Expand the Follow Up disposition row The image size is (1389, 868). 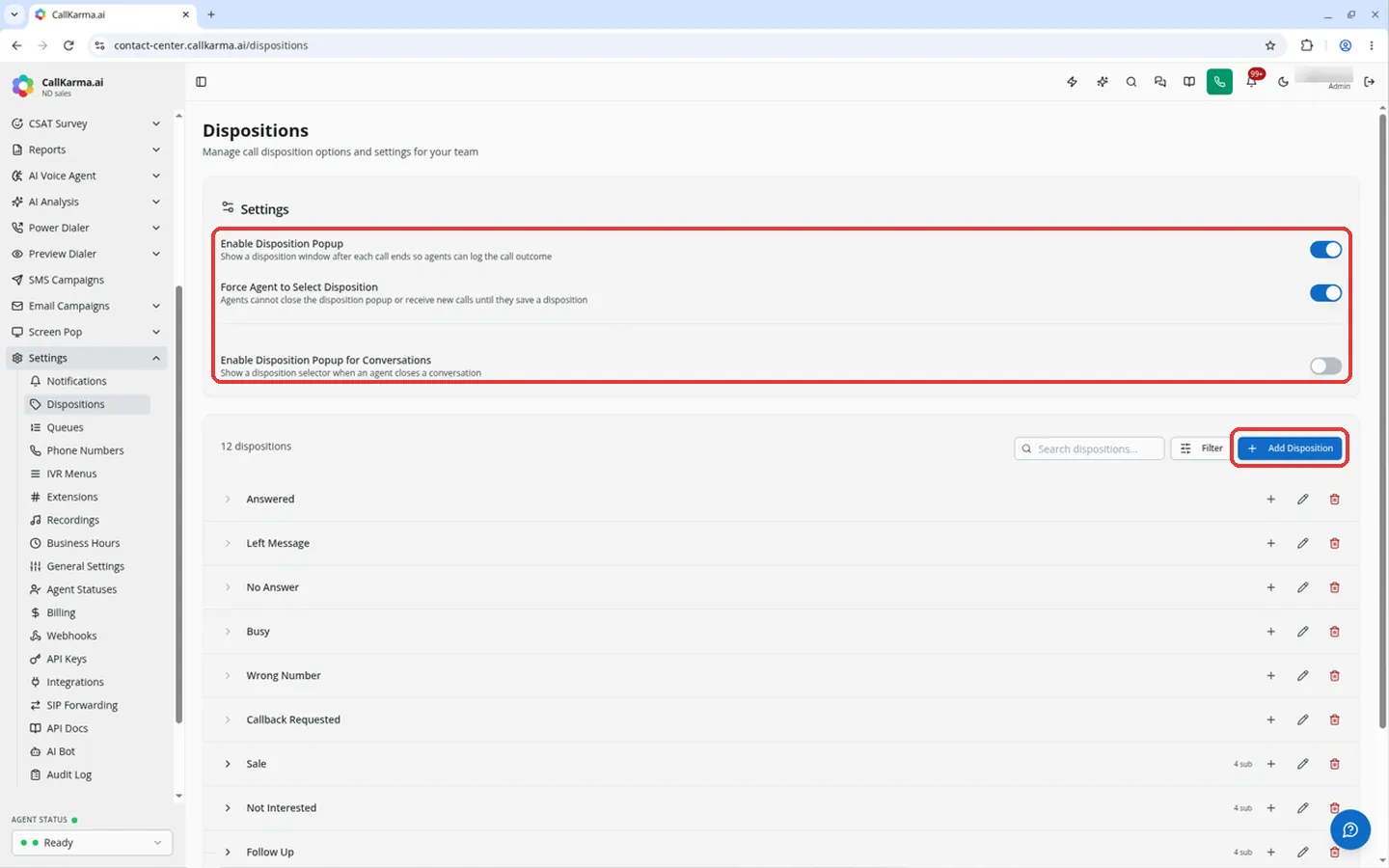coord(228,853)
